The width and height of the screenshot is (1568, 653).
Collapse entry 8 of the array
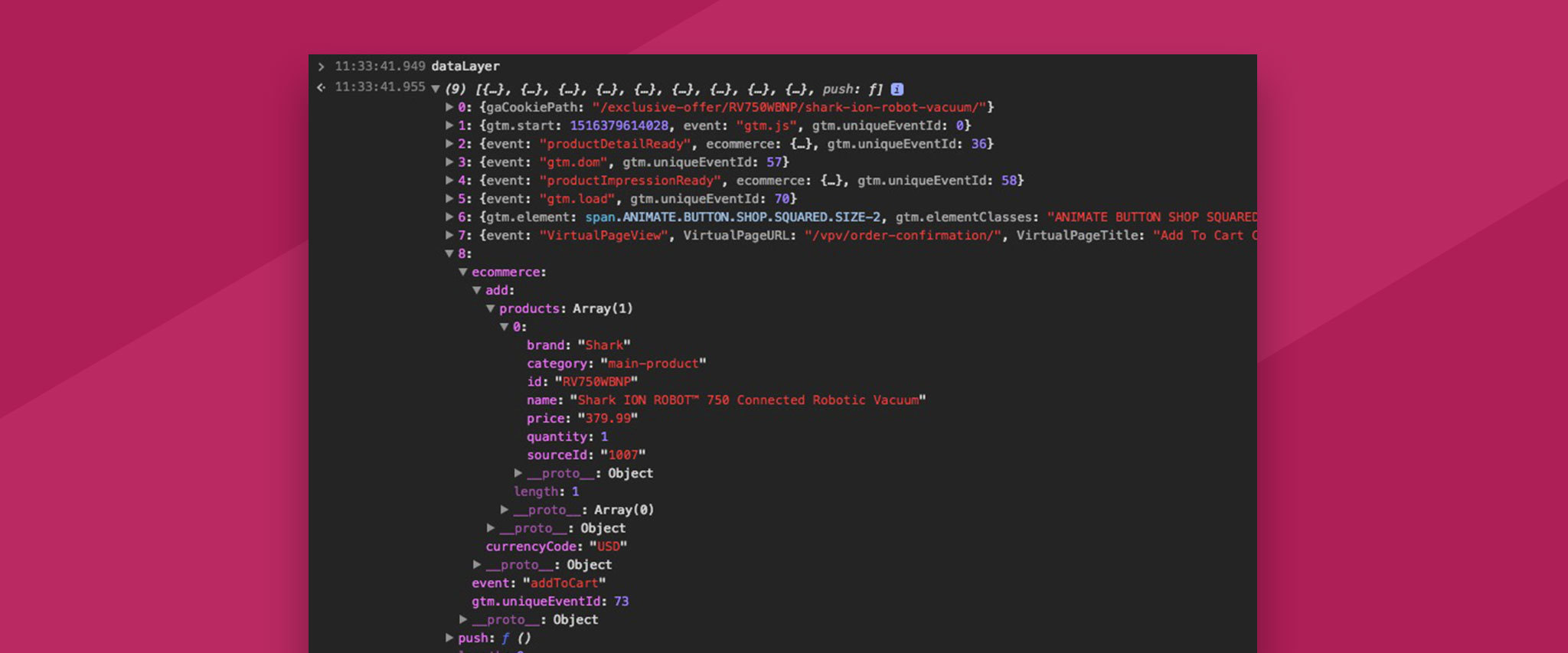point(449,253)
